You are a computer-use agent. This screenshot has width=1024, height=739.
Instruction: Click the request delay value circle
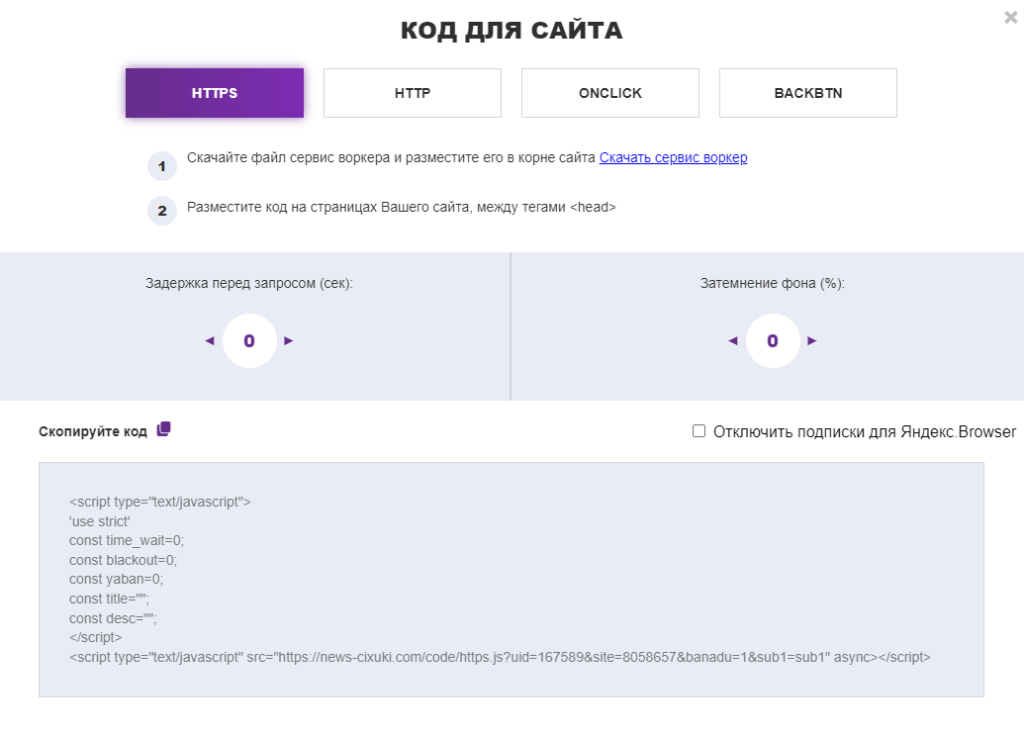249,341
